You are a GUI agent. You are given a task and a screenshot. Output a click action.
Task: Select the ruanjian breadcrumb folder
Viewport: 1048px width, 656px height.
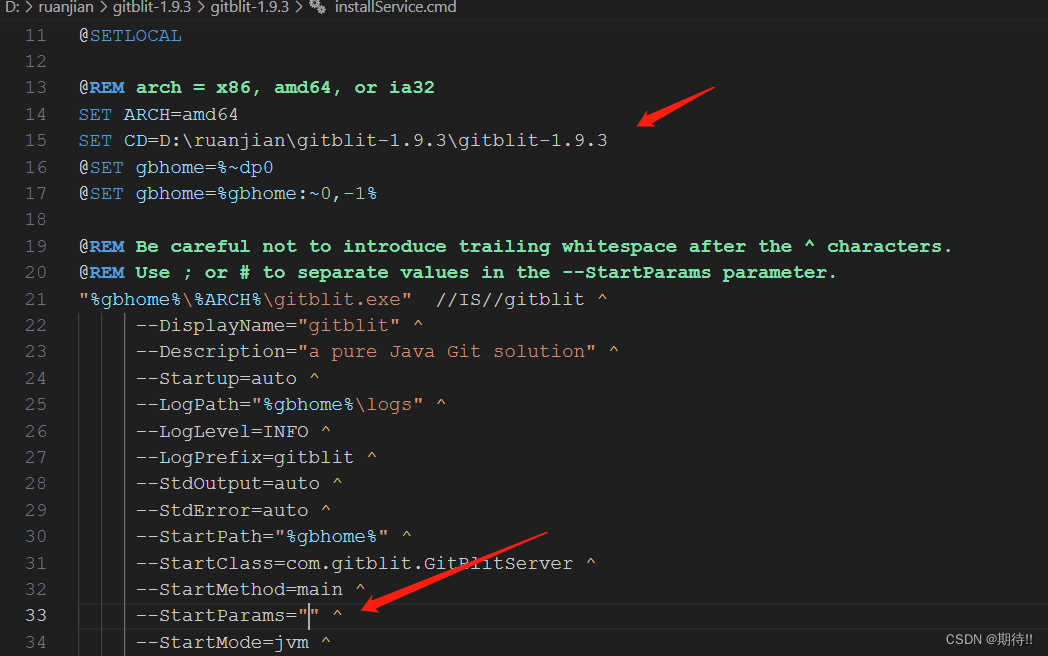click(x=66, y=7)
